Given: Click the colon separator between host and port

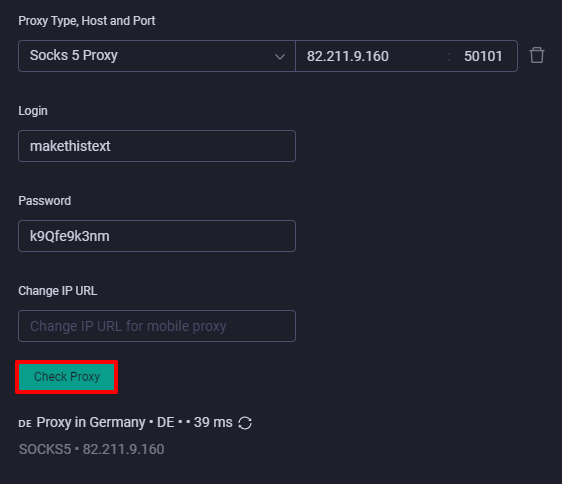Looking at the screenshot, I should pos(449,57).
